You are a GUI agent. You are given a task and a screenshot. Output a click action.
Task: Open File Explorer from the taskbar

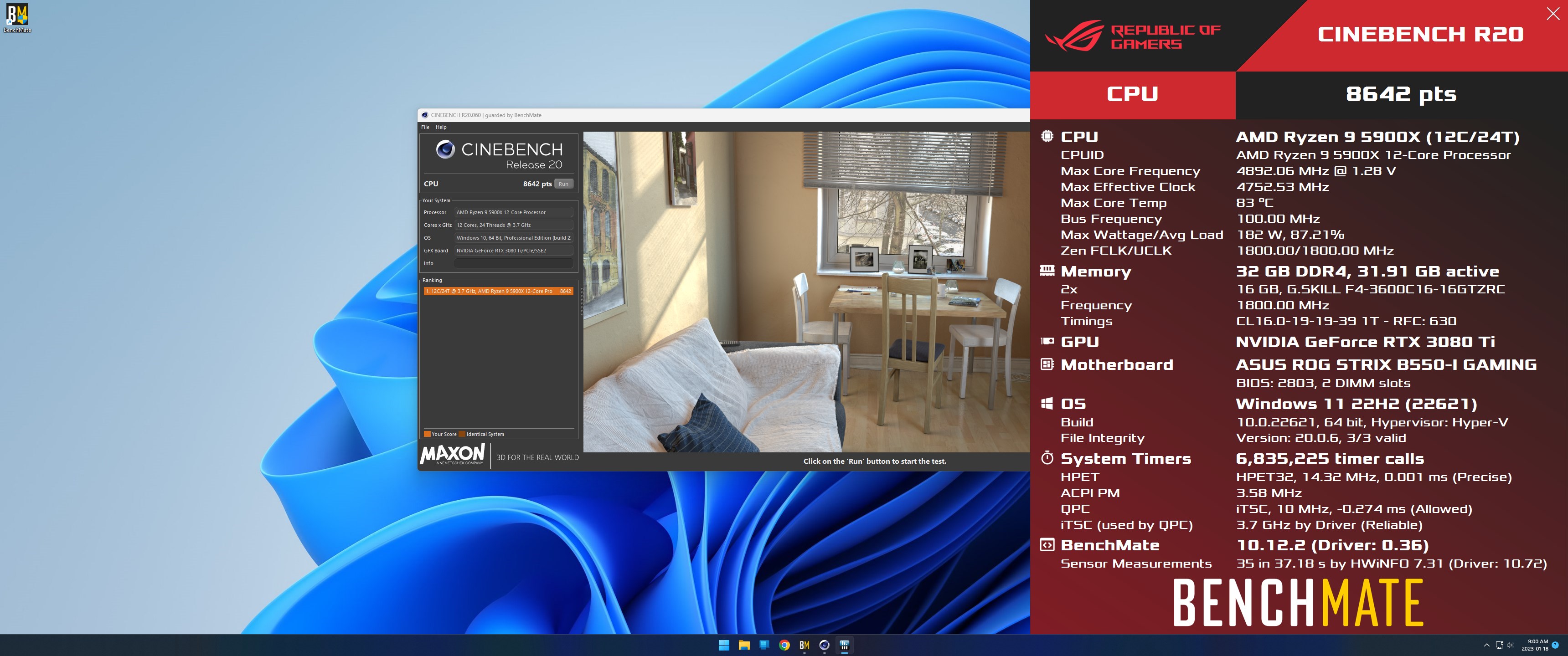(x=744, y=645)
